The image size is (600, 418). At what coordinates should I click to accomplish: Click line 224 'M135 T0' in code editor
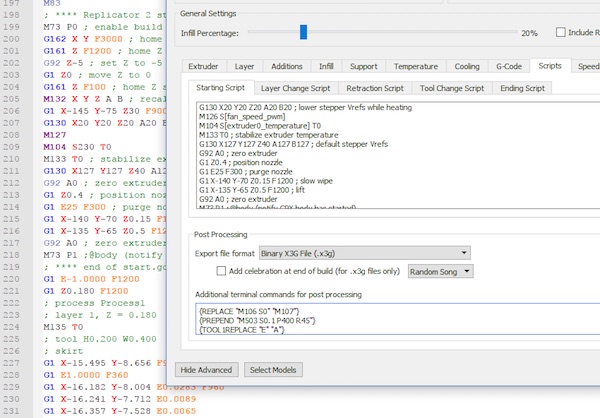[63, 327]
